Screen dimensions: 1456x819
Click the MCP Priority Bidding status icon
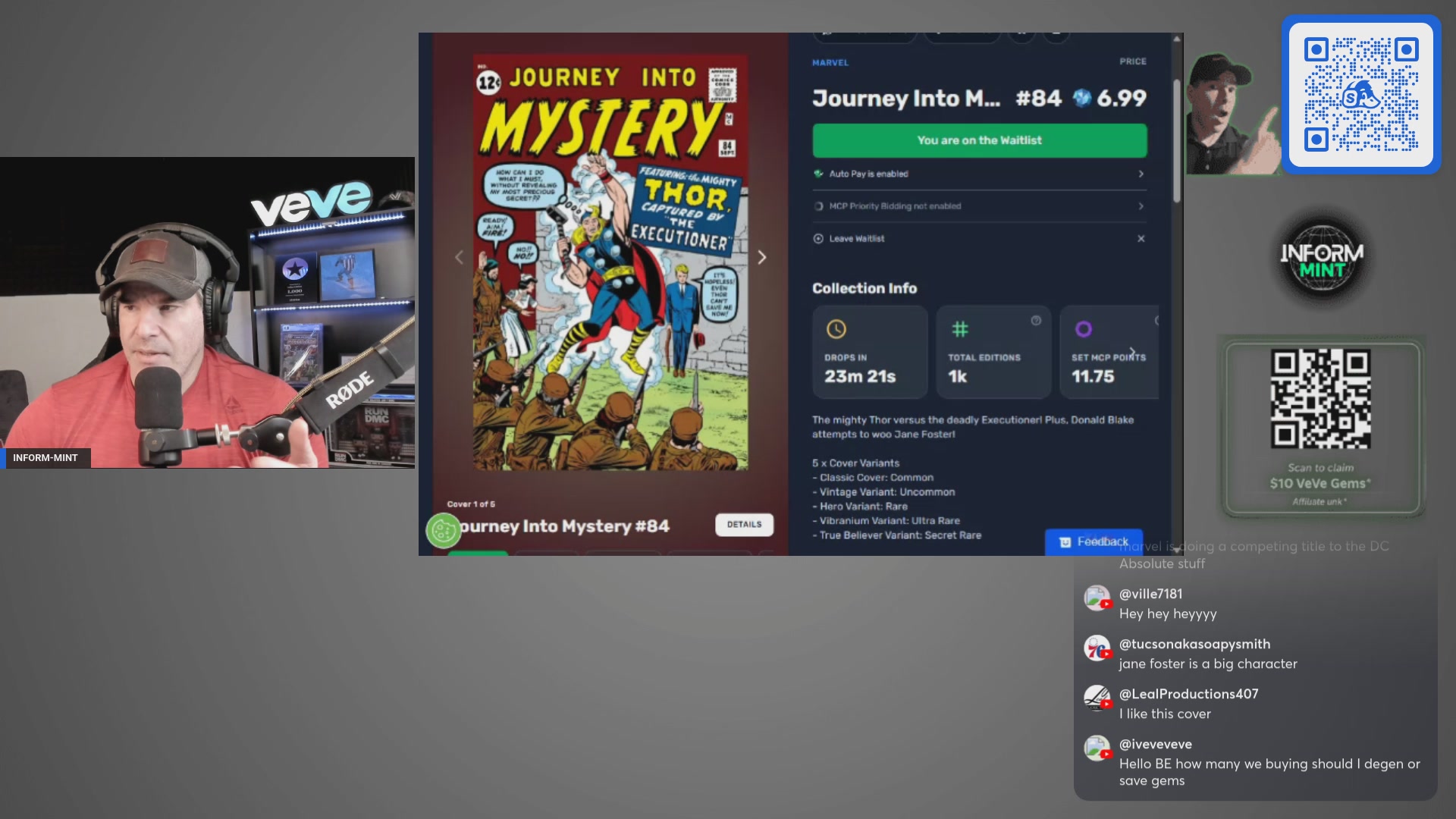tap(818, 206)
